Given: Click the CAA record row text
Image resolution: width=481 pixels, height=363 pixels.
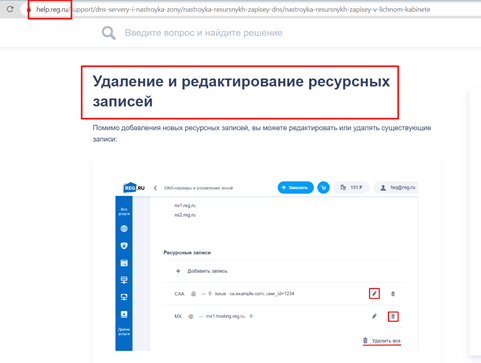Looking at the screenshot, I should pyautogui.click(x=234, y=294).
